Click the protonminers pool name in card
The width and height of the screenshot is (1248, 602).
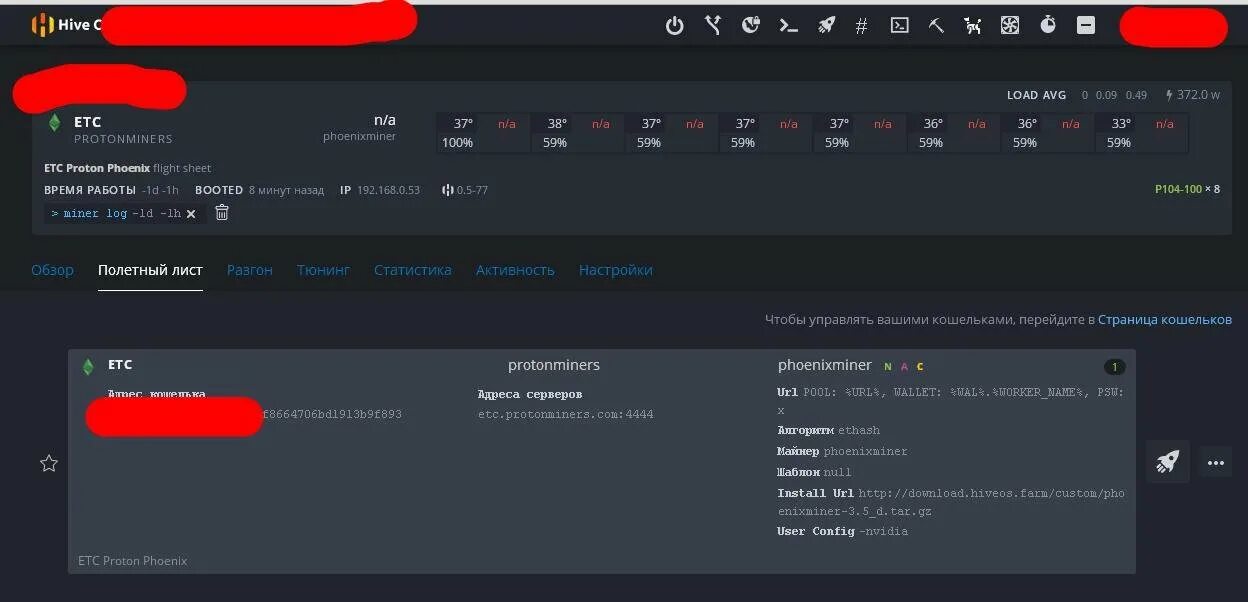[554, 365]
